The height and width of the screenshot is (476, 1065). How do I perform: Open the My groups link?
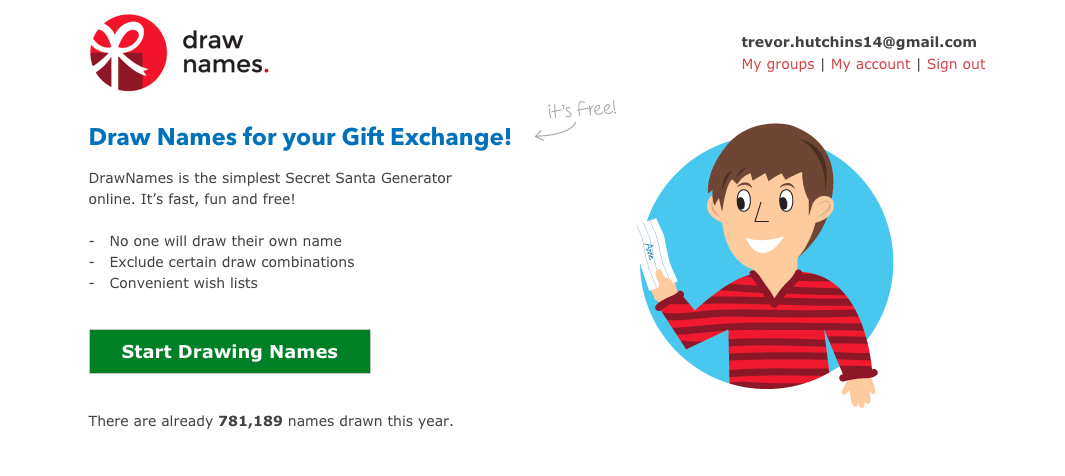pos(778,64)
